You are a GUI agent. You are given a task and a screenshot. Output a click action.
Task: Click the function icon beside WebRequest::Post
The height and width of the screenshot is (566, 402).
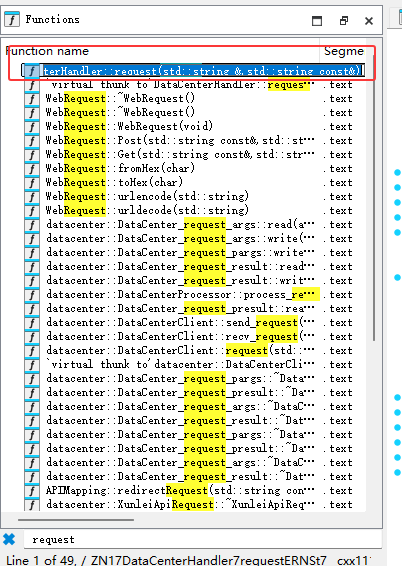click(32, 140)
